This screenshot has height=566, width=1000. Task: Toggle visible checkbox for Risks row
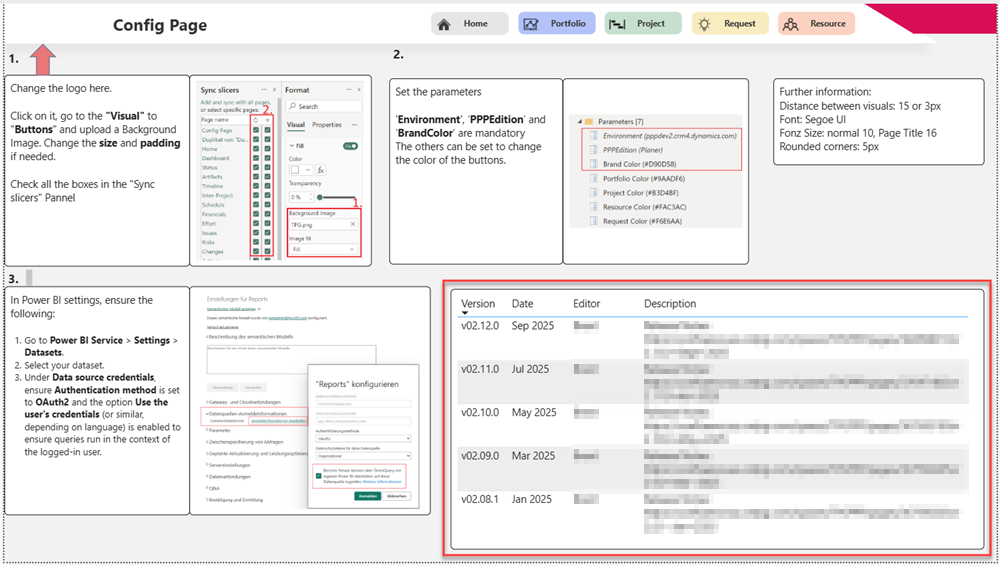pos(267,242)
